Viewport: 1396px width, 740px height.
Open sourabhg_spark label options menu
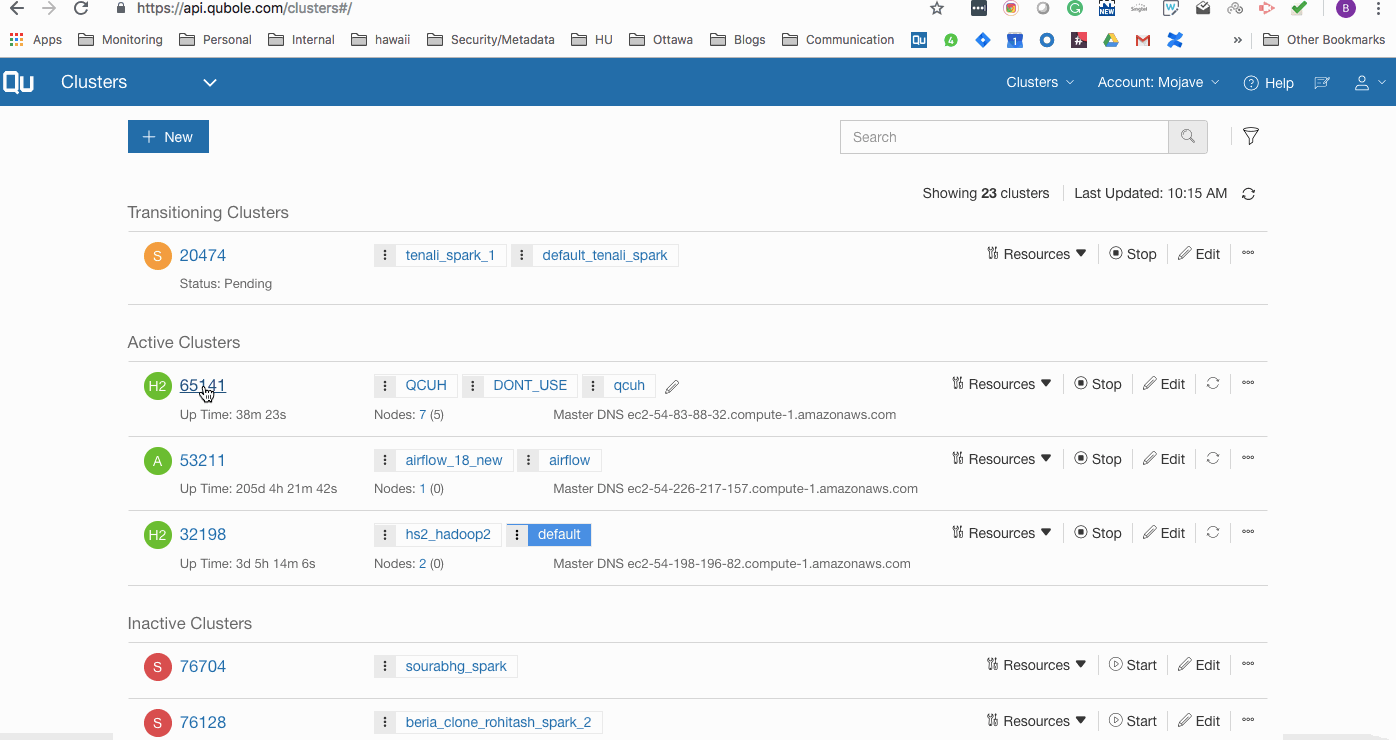pyautogui.click(x=385, y=666)
